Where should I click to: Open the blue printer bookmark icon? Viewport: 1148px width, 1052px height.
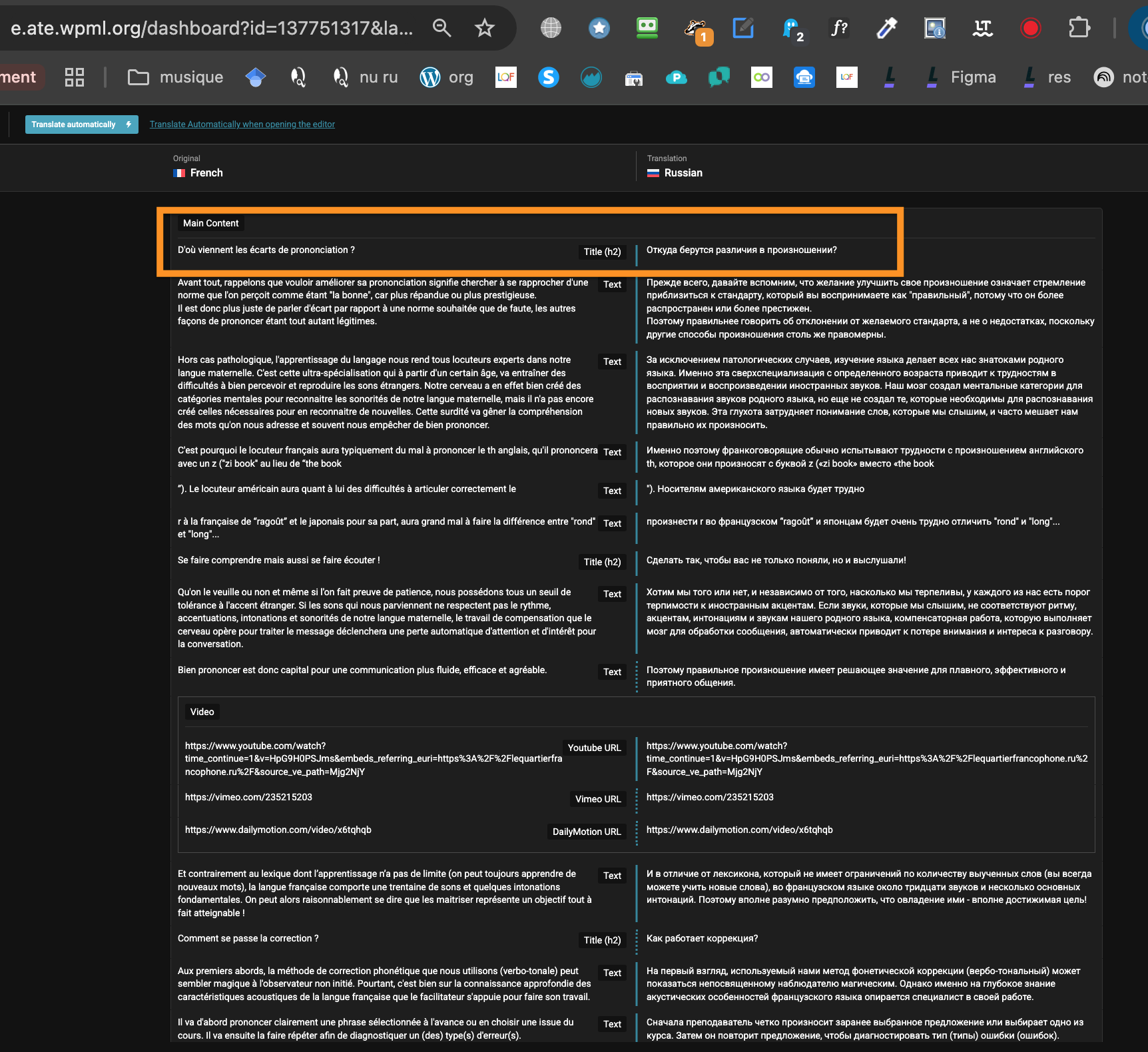804,77
